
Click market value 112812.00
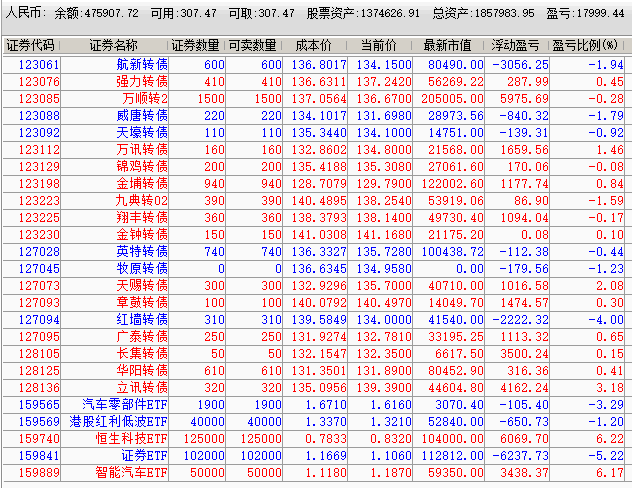[452, 456]
